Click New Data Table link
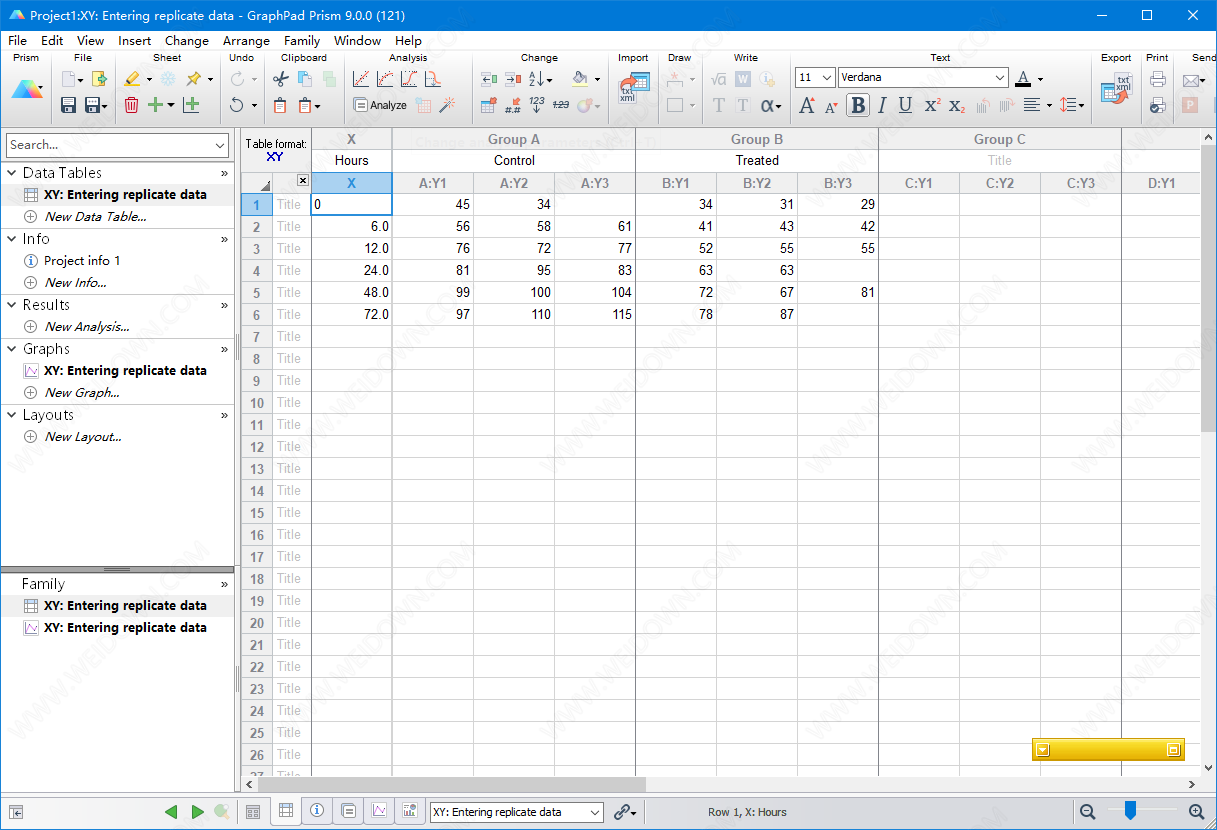This screenshot has height=830, width=1217. [95, 217]
